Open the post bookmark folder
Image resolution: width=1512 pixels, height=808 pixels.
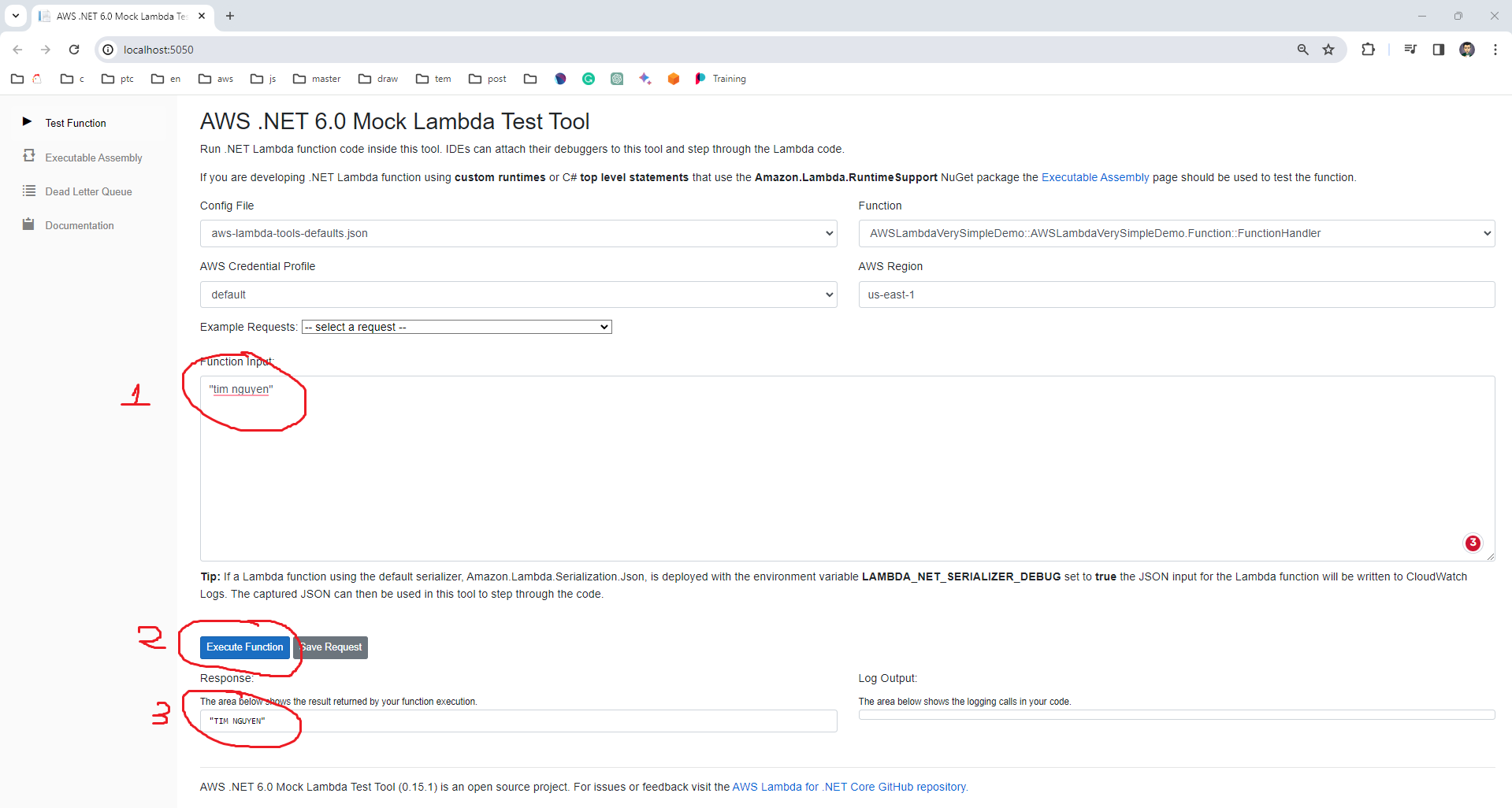pyautogui.click(x=488, y=79)
